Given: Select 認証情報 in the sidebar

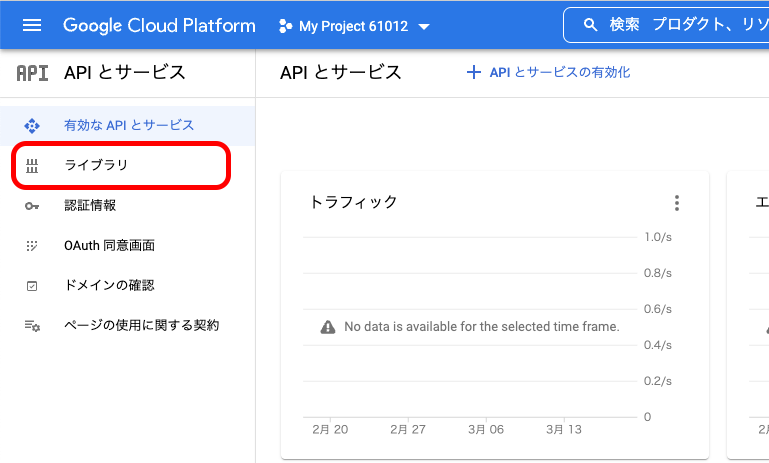Looking at the screenshot, I should click(90, 205).
